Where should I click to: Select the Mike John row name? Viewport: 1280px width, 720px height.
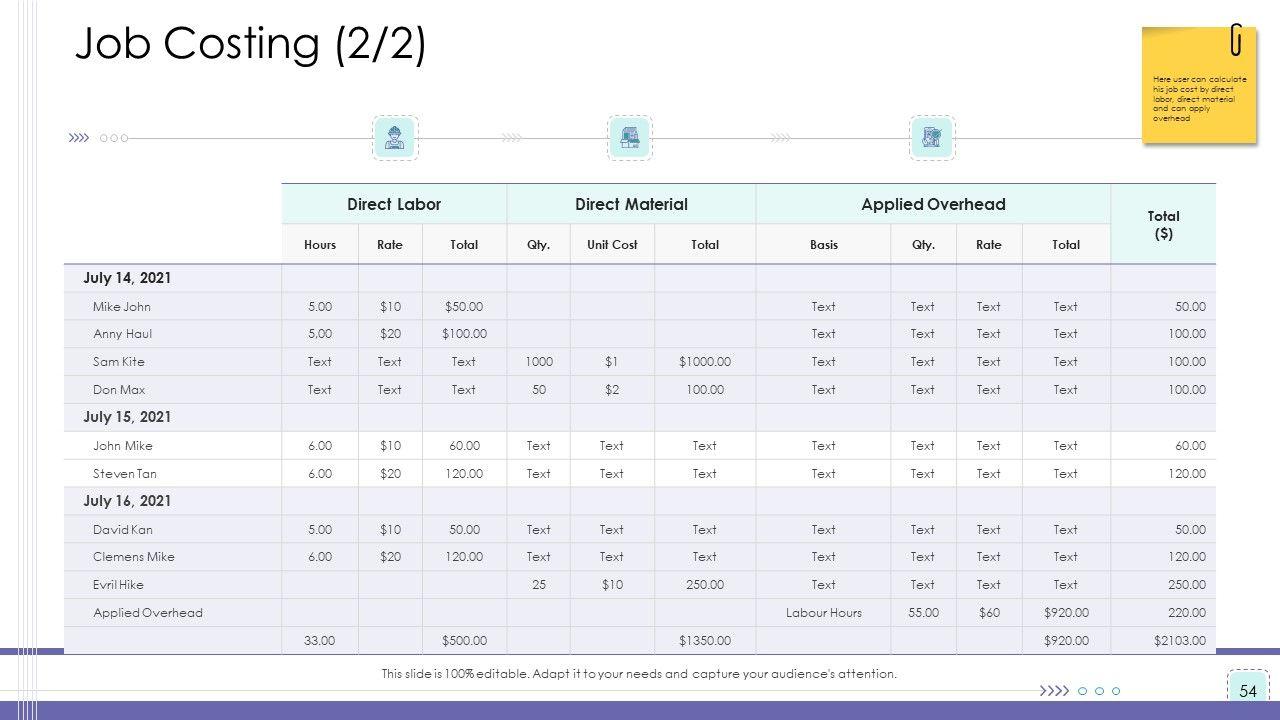click(122, 307)
